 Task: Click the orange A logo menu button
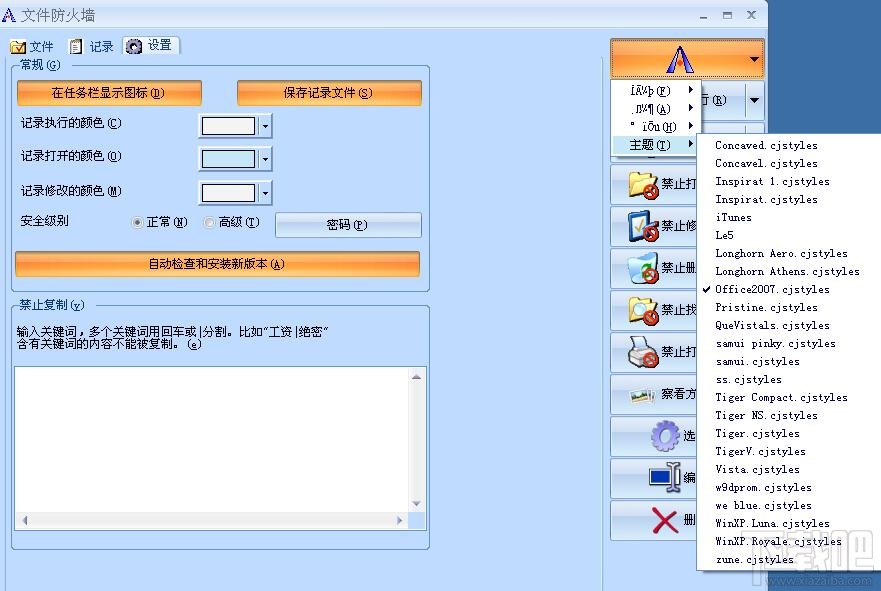(687, 59)
